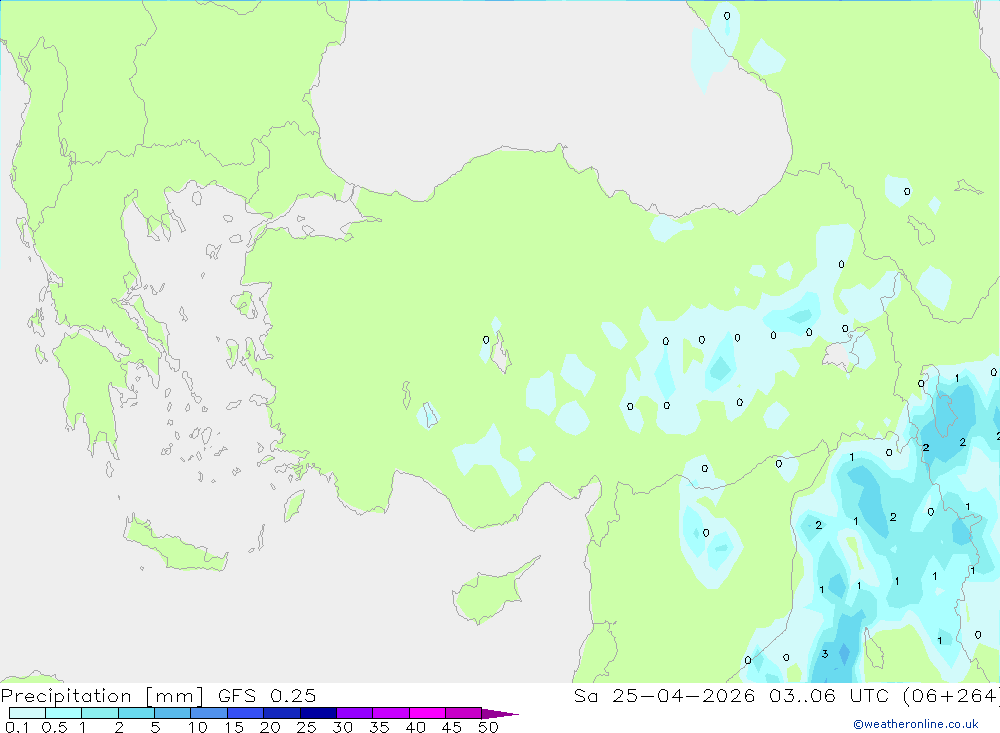Click the '20' legend tick label
This screenshot has height=733, width=1000.
[x=270, y=727]
